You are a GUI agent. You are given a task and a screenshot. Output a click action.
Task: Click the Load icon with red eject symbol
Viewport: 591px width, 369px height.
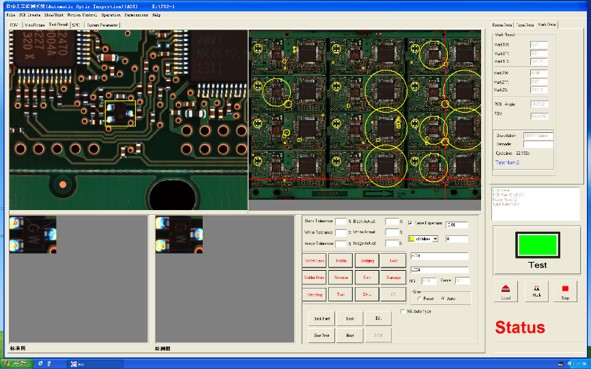coord(505,291)
